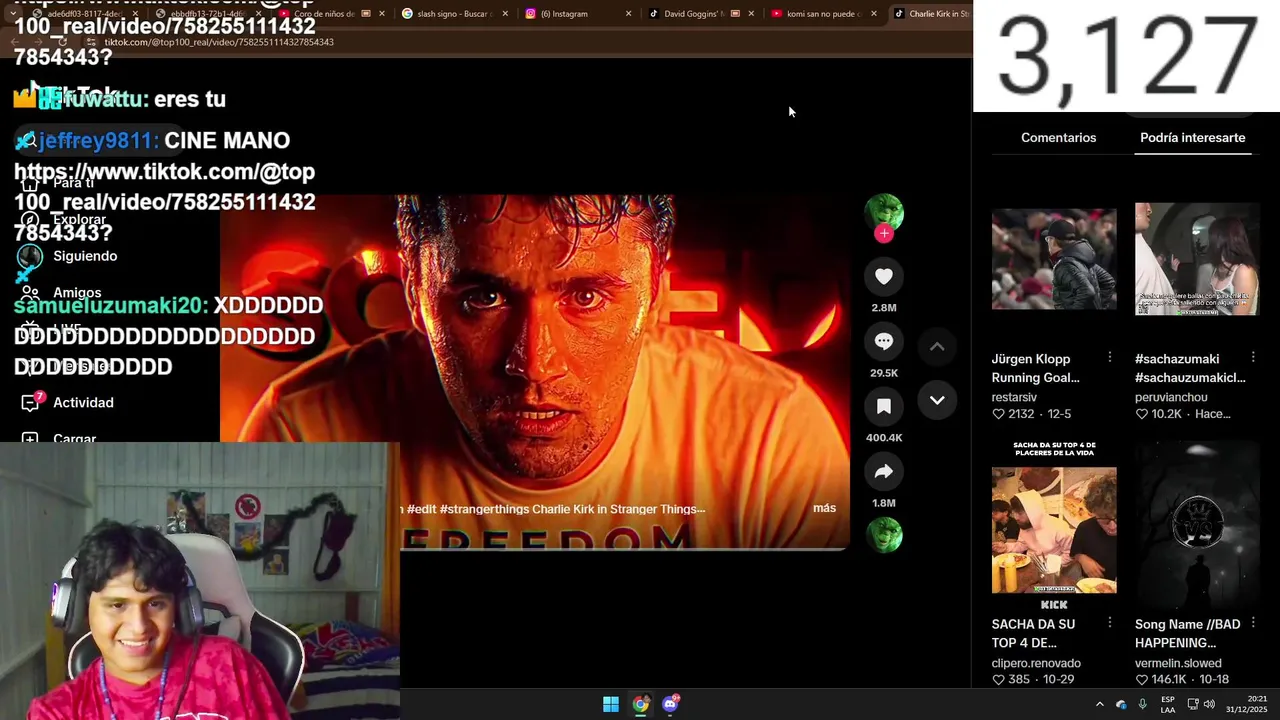Viewport: 1280px width, 720px height.
Task: Close the komi san YouTube tab
Action: [x=873, y=14]
